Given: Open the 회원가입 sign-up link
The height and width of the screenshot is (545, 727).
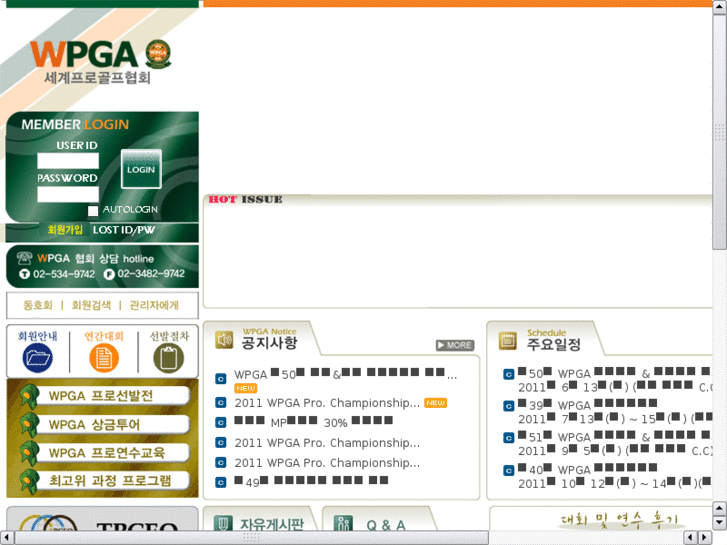Looking at the screenshot, I should point(65,230).
